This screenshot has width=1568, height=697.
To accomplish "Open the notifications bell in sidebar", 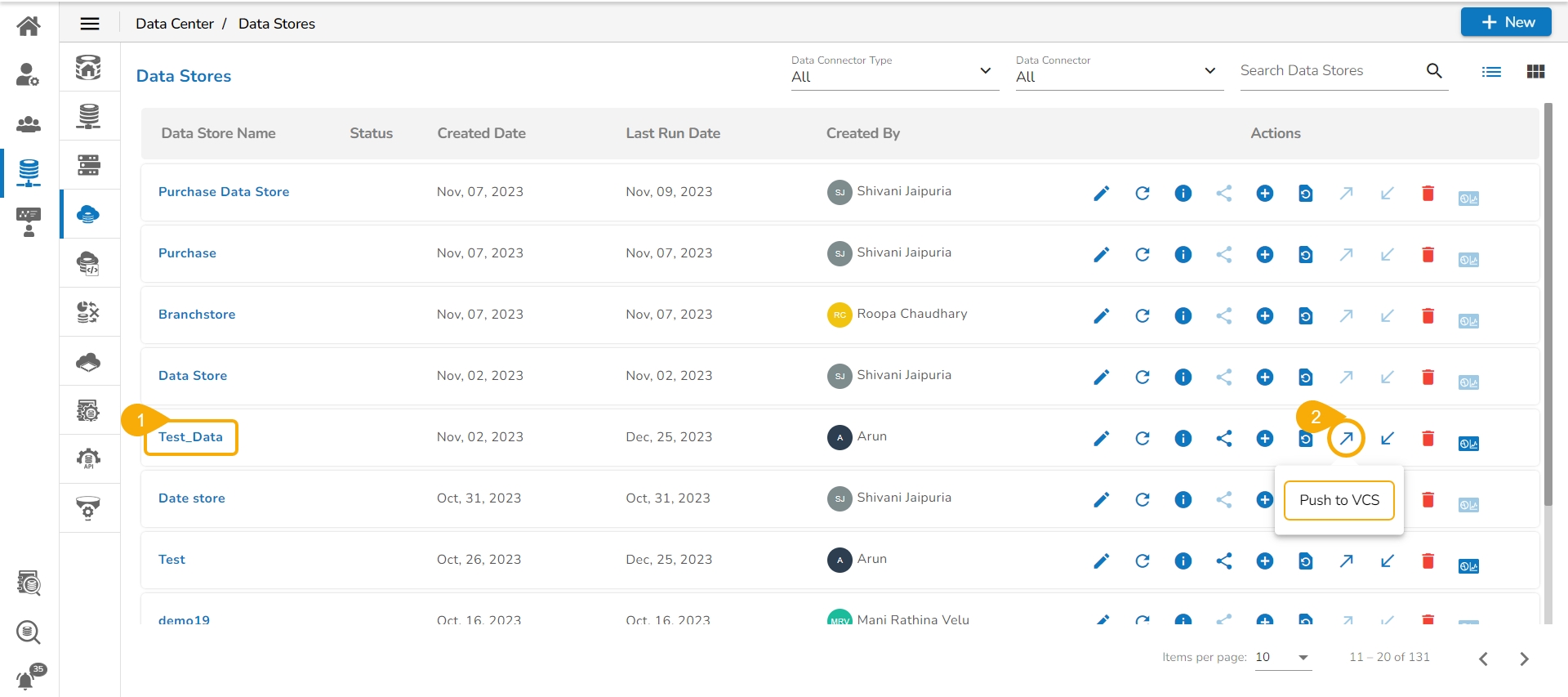I will click(27, 678).
